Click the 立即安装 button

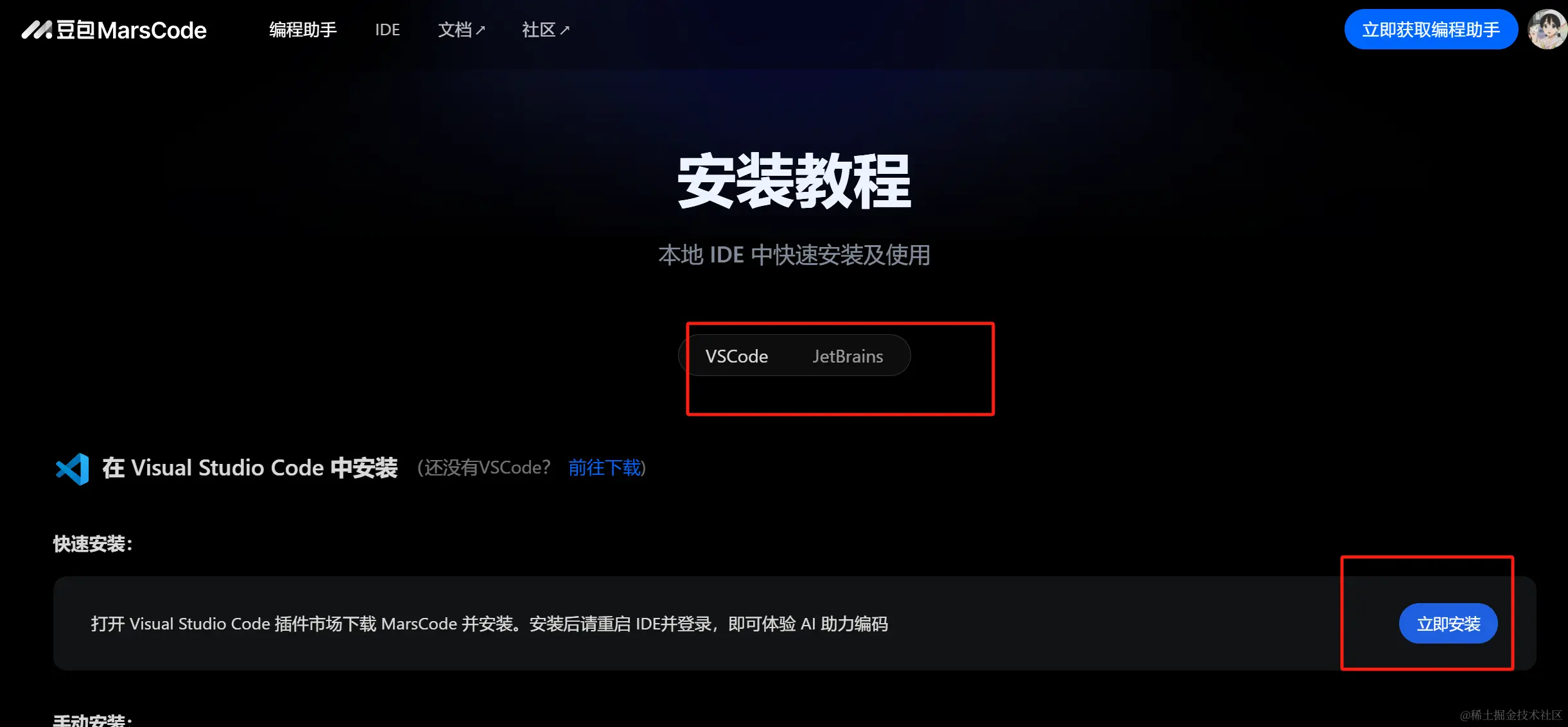pyautogui.click(x=1449, y=624)
